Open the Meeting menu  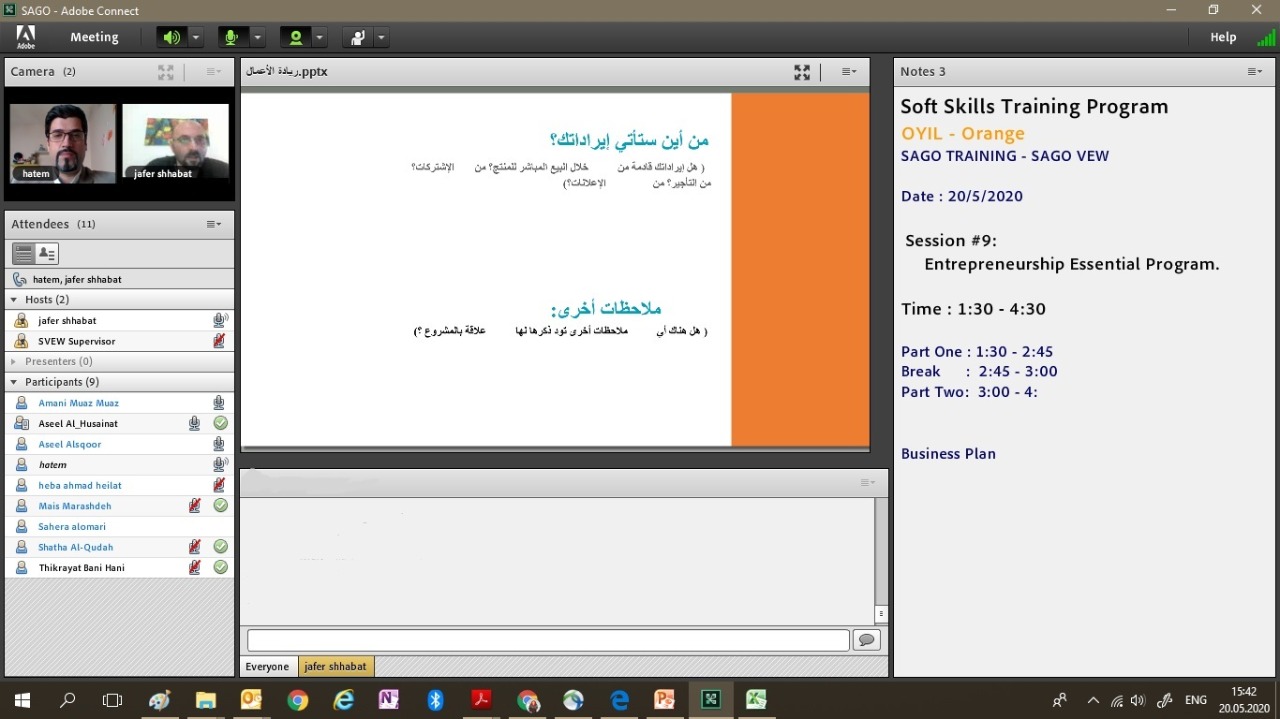click(x=94, y=37)
